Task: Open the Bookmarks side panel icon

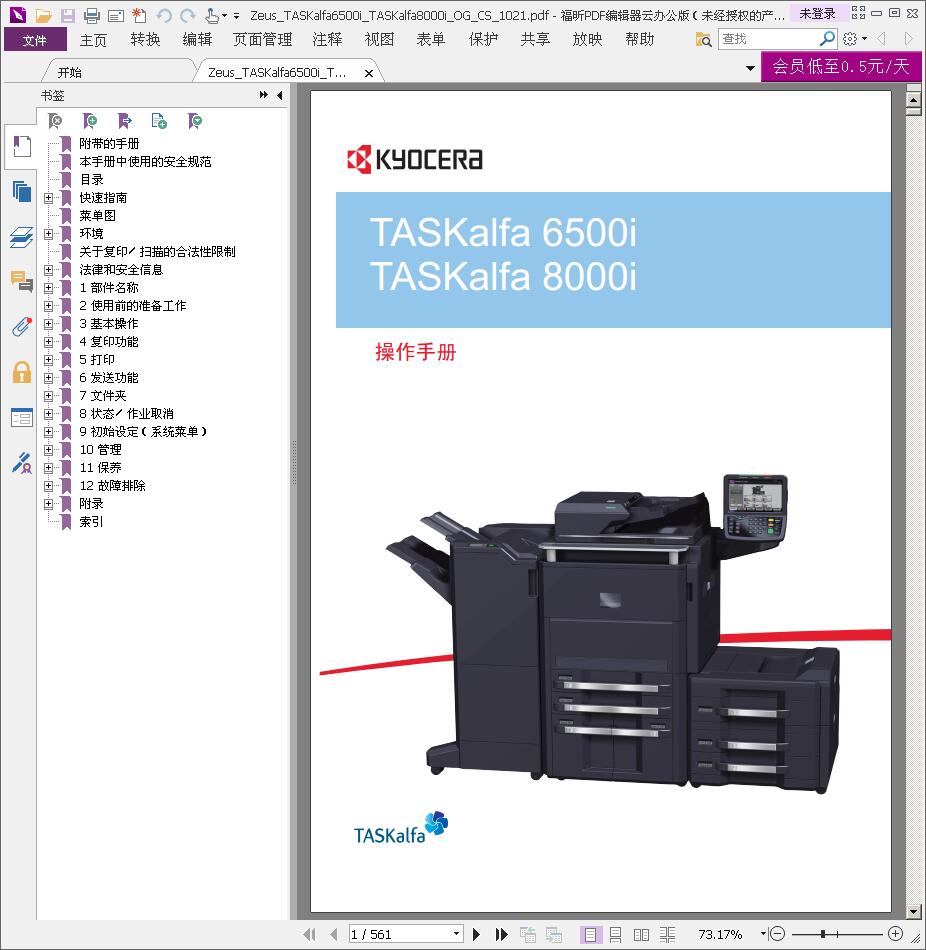Action: (x=22, y=146)
